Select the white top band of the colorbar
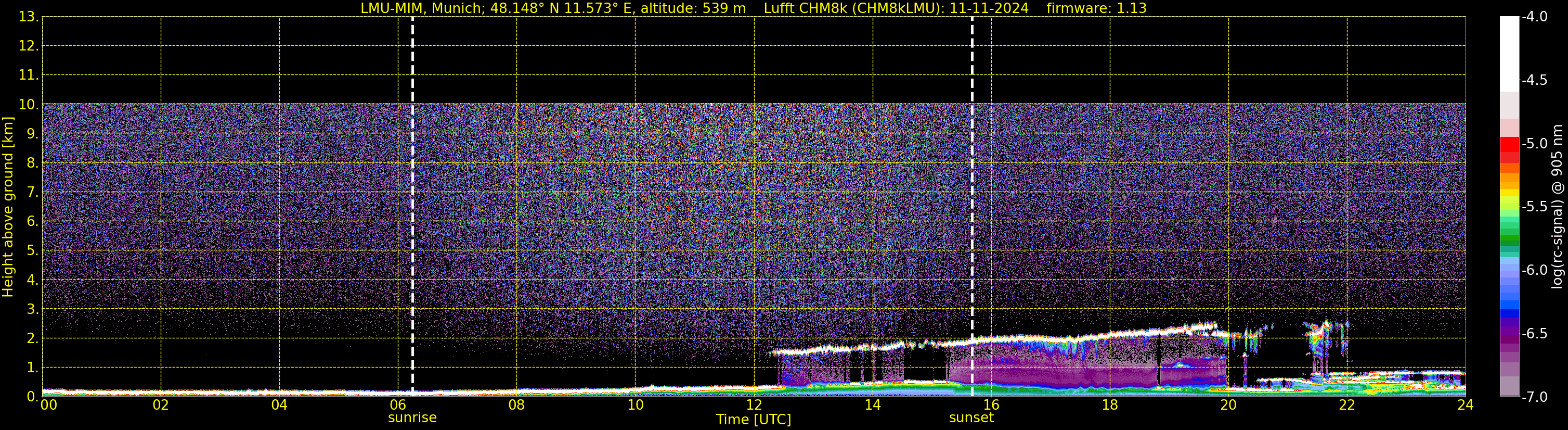Viewport: 1568px width, 430px height. click(x=1509, y=54)
